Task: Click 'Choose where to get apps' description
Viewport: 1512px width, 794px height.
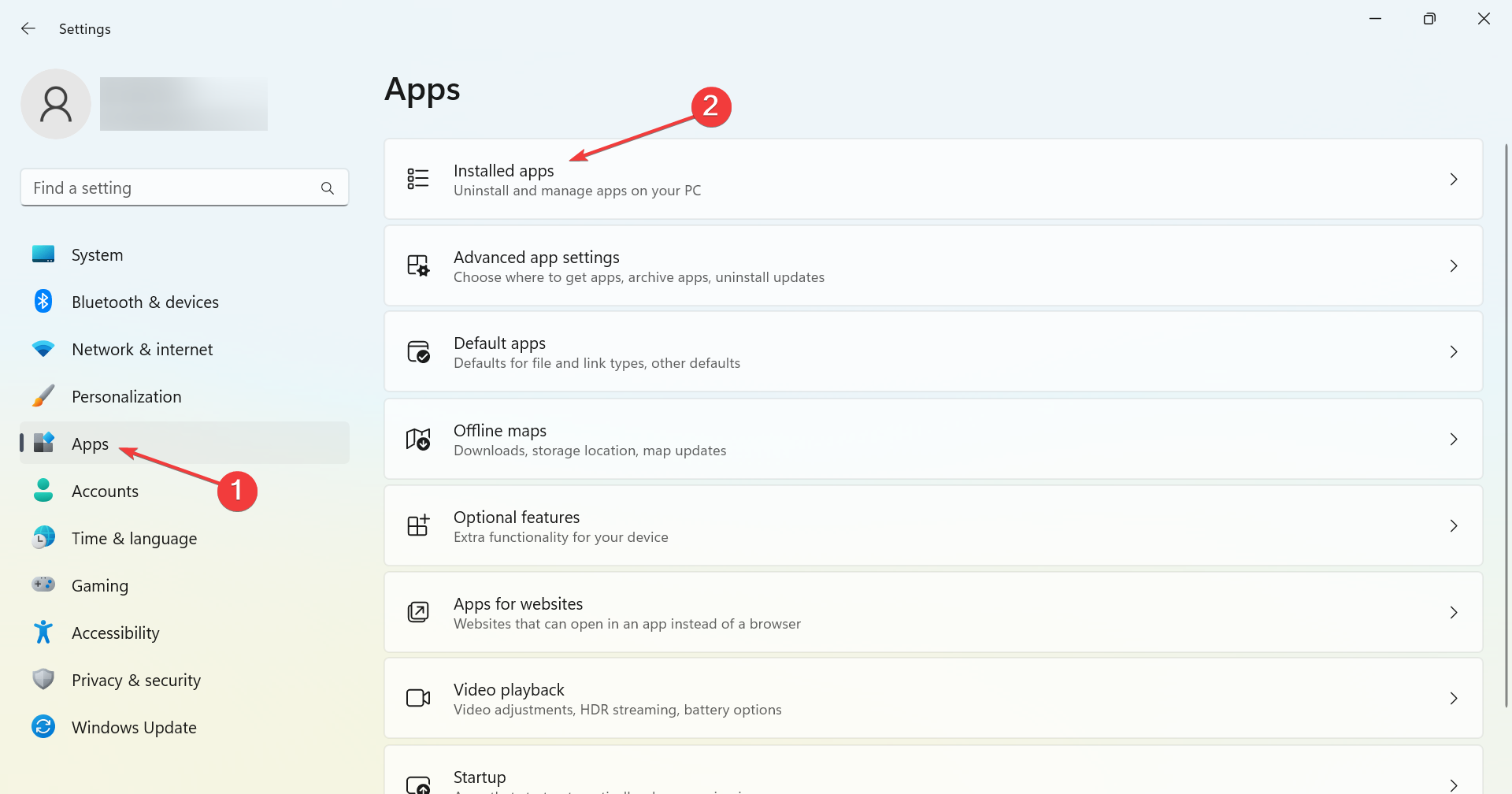Action: tap(537, 277)
